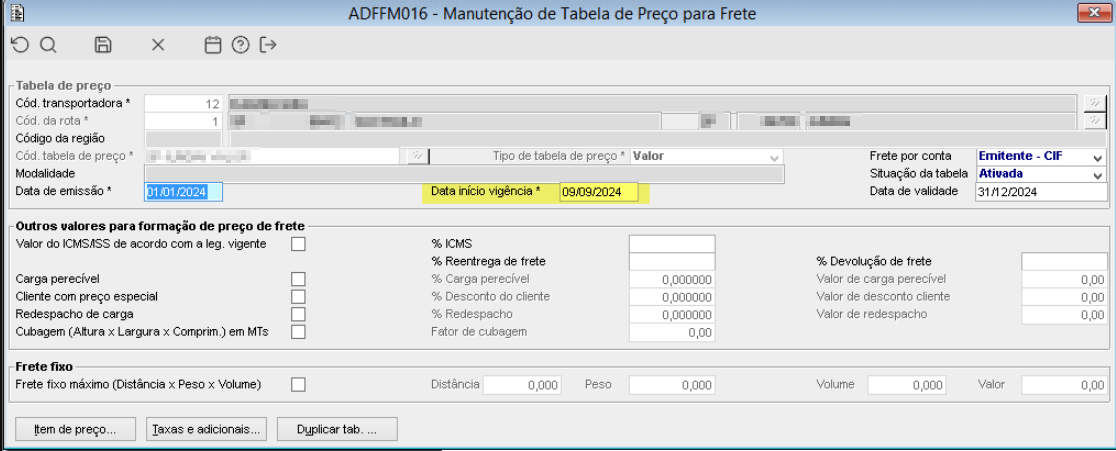Open lookup button beside Cód. transportadora
The image size is (1116, 451).
[1095, 102]
